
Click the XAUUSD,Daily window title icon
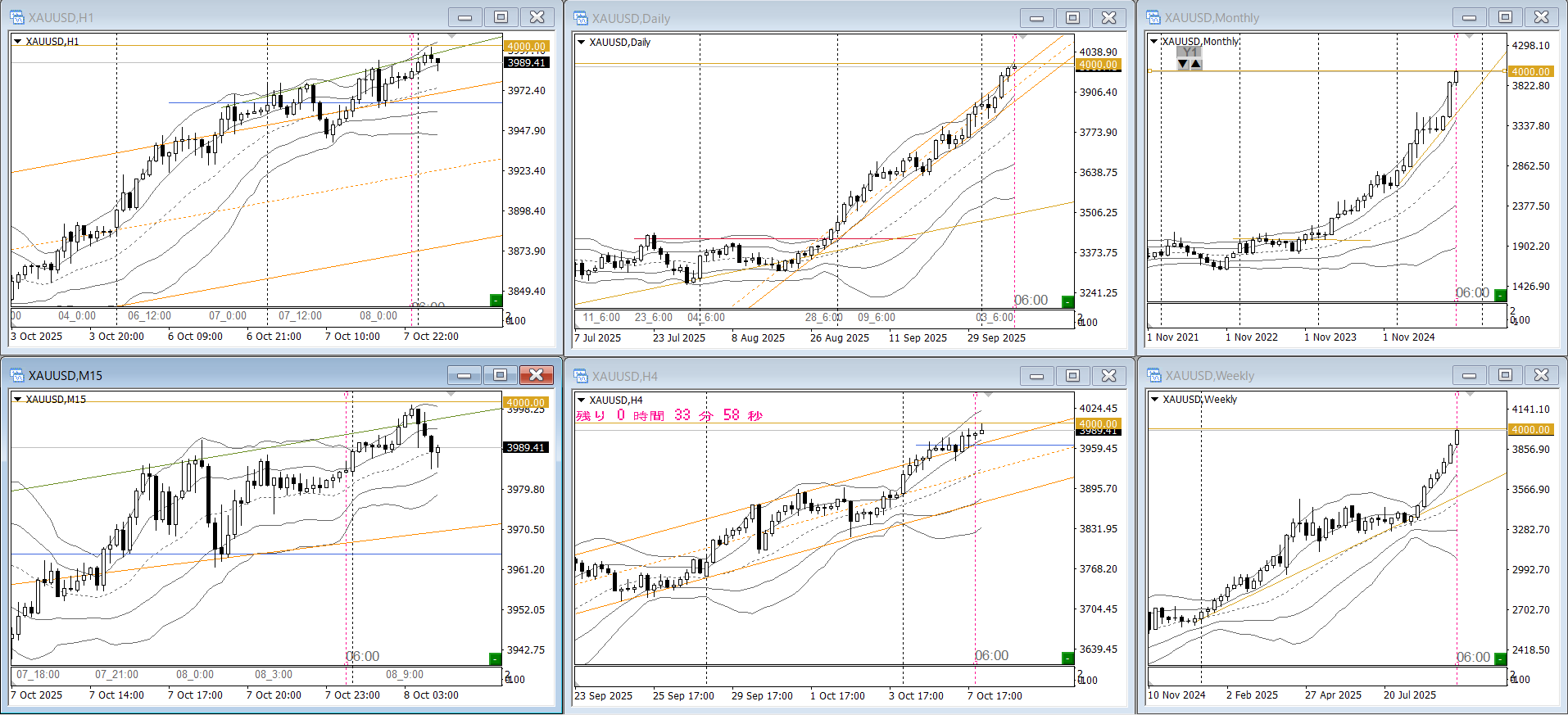581,18
